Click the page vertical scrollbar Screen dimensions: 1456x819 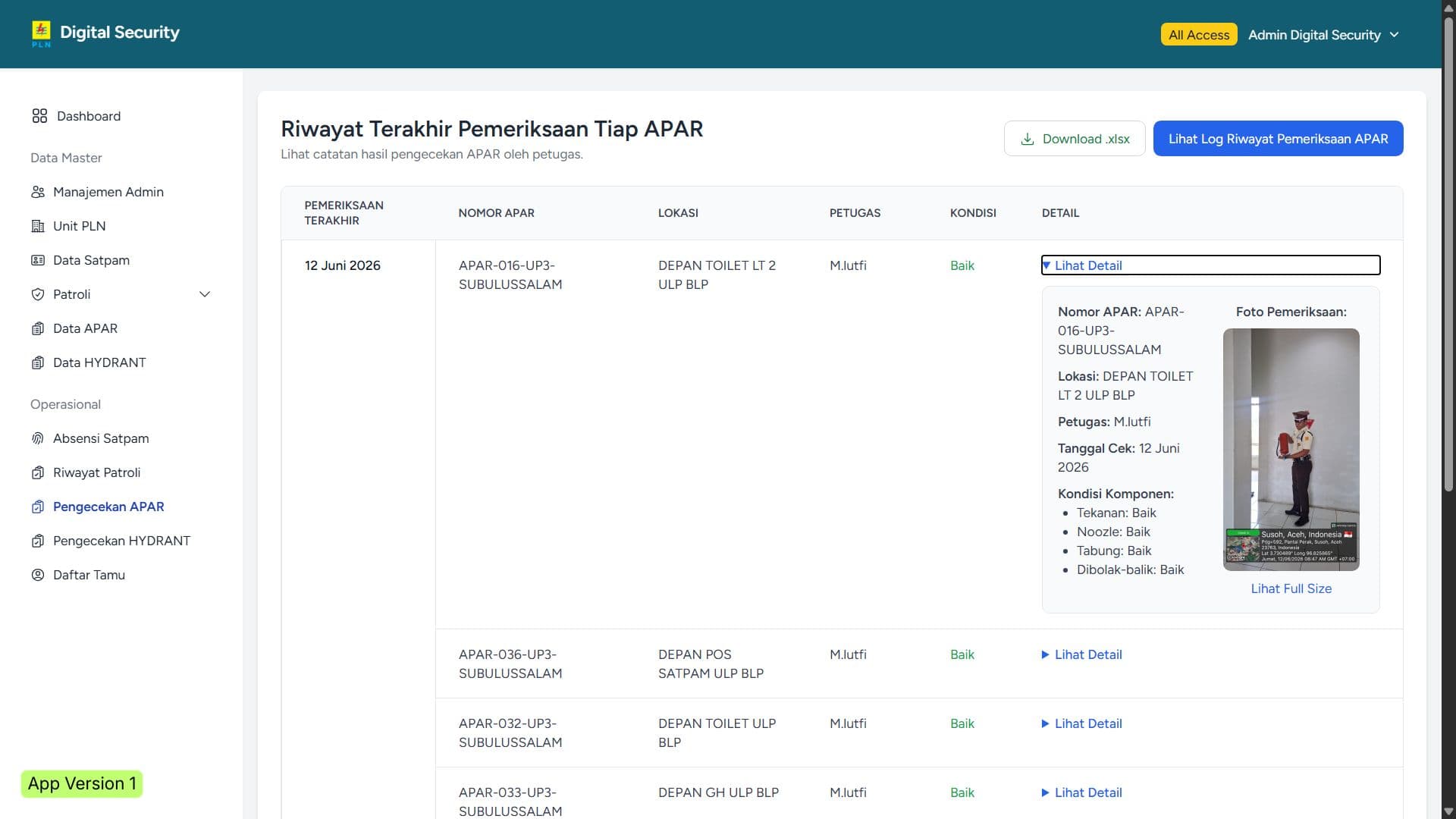pos(1448,254)
